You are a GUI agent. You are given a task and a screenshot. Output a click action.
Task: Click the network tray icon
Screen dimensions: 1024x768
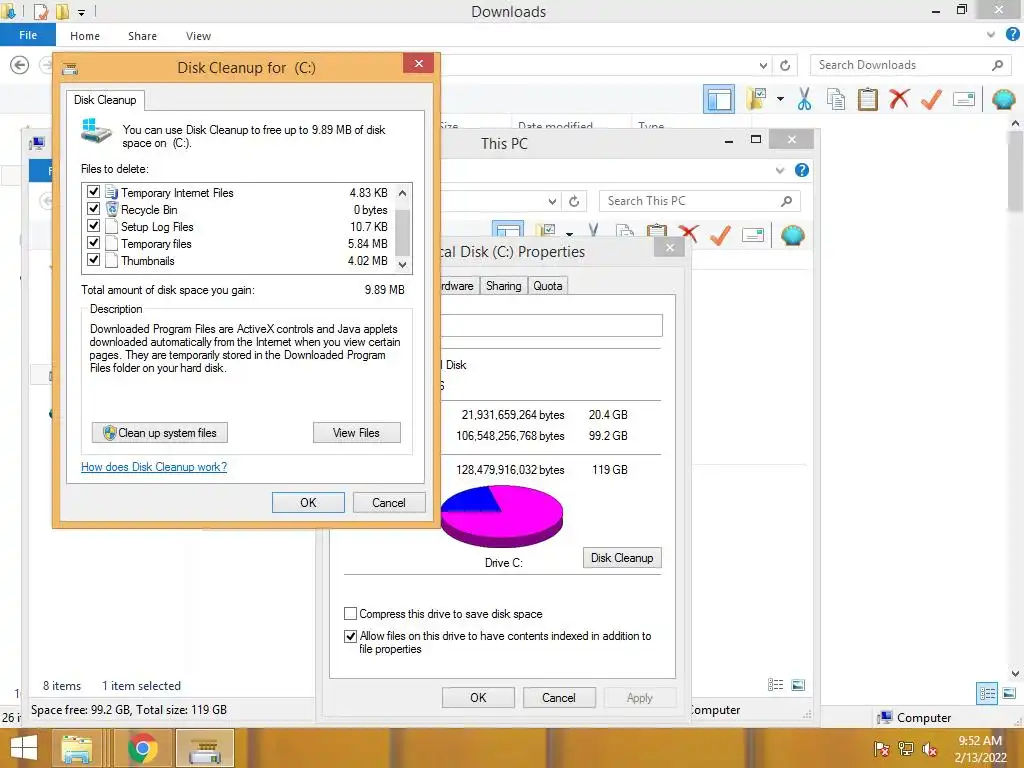coord(905,749)
